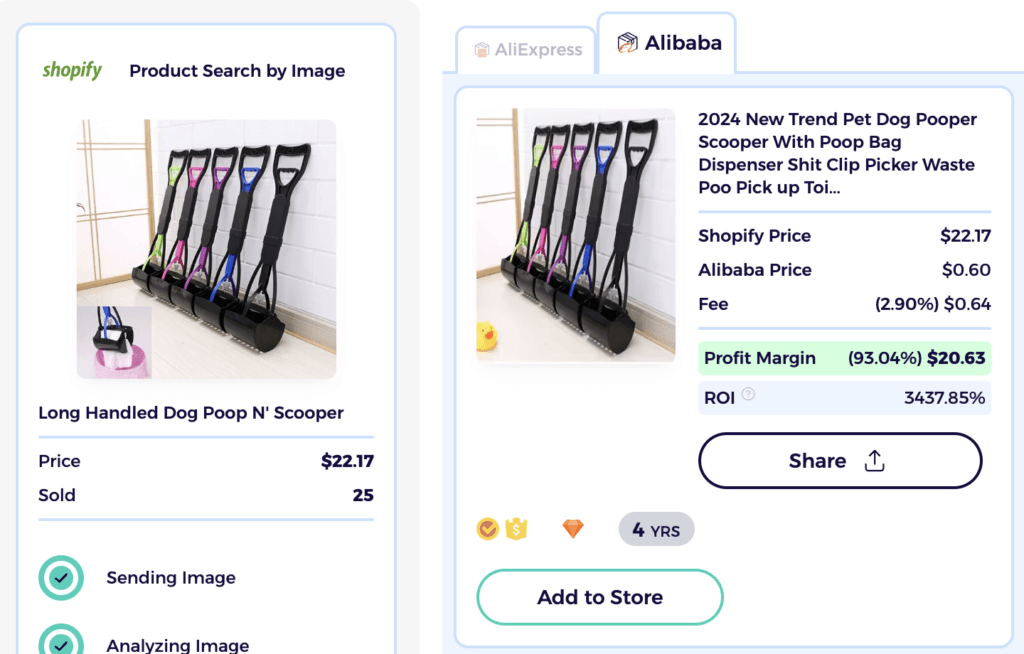Click the verified supplier checkmark badge
The image size is (1024, 654).
click(487, 529)
